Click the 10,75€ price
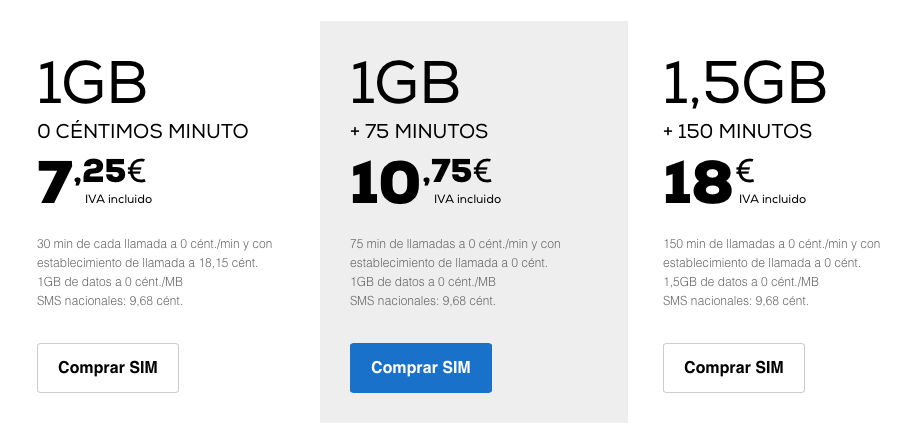The image size is (920, 440). click(x=421, y=181)
